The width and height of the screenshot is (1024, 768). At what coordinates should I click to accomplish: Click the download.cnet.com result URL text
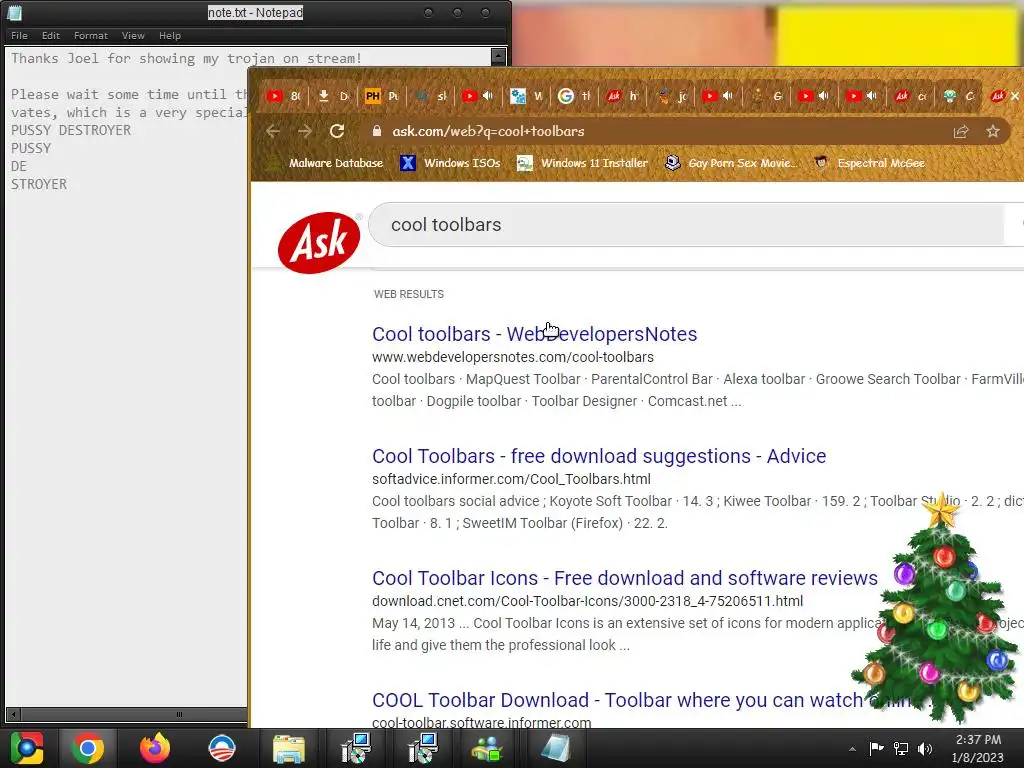tap(588, 601)
